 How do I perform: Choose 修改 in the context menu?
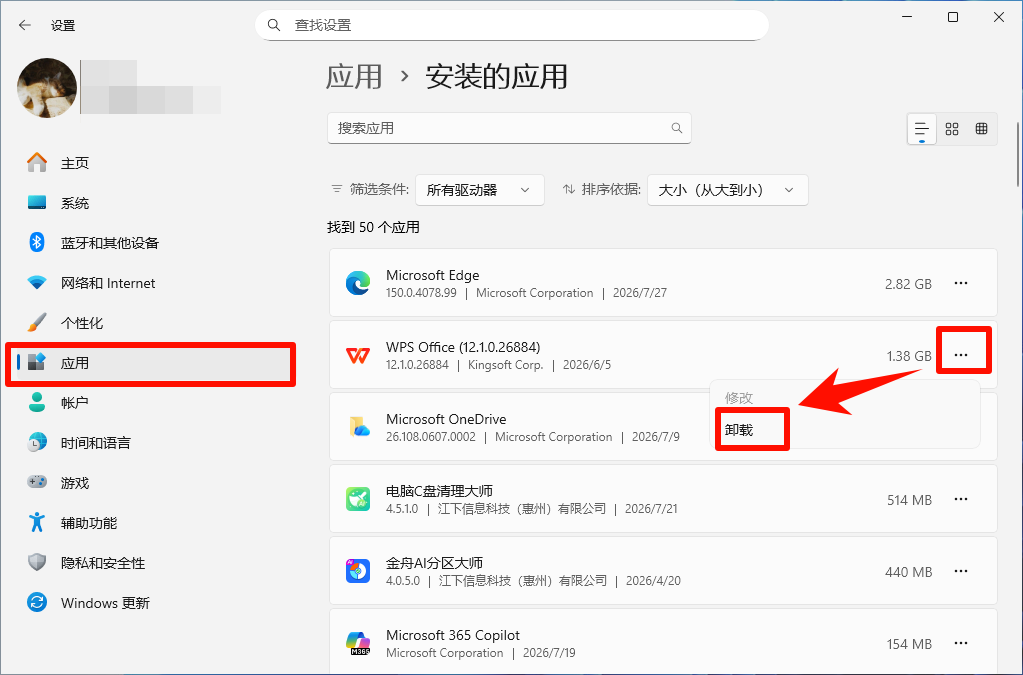(x=739, y=398)
